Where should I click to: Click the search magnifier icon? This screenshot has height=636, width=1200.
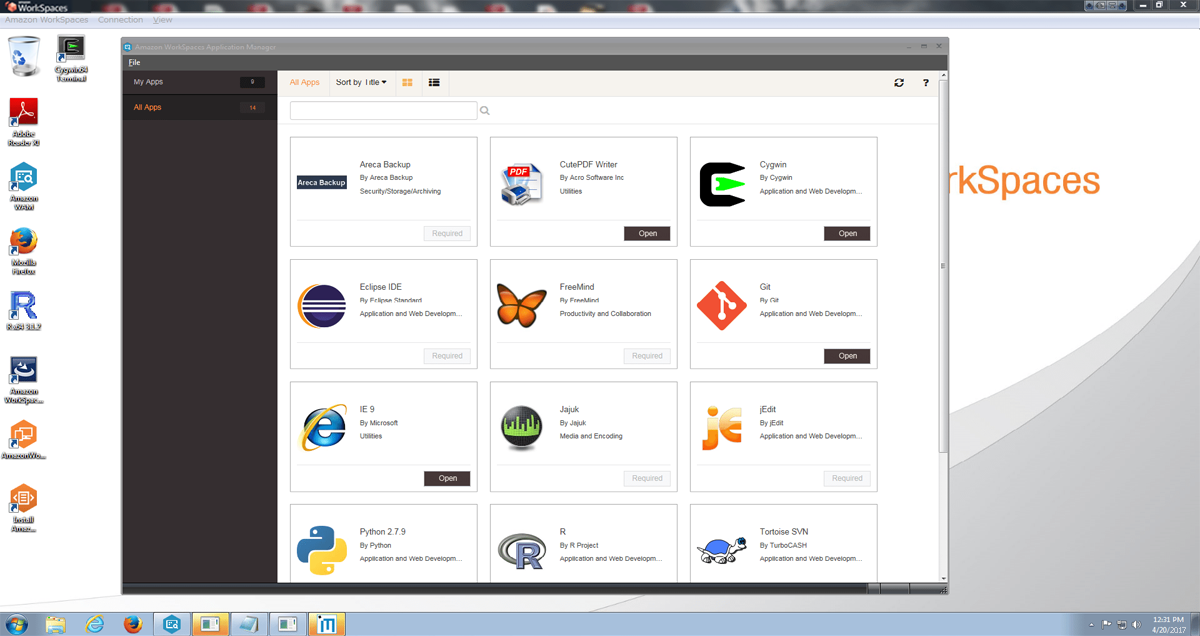484,110
